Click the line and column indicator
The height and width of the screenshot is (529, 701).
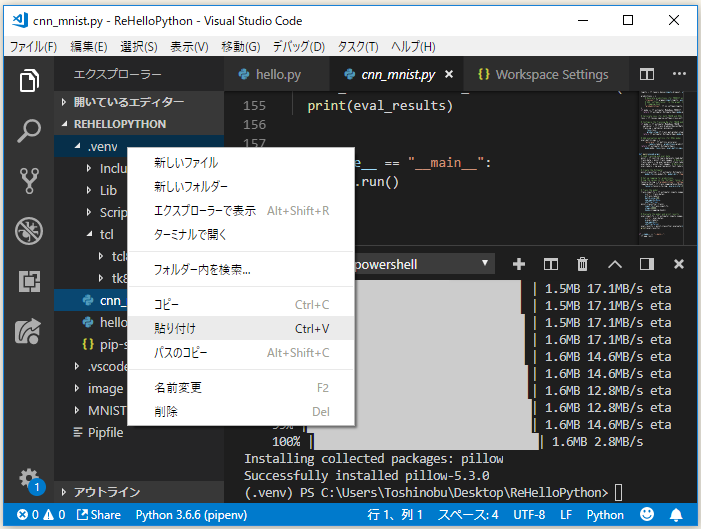(395, 515)
